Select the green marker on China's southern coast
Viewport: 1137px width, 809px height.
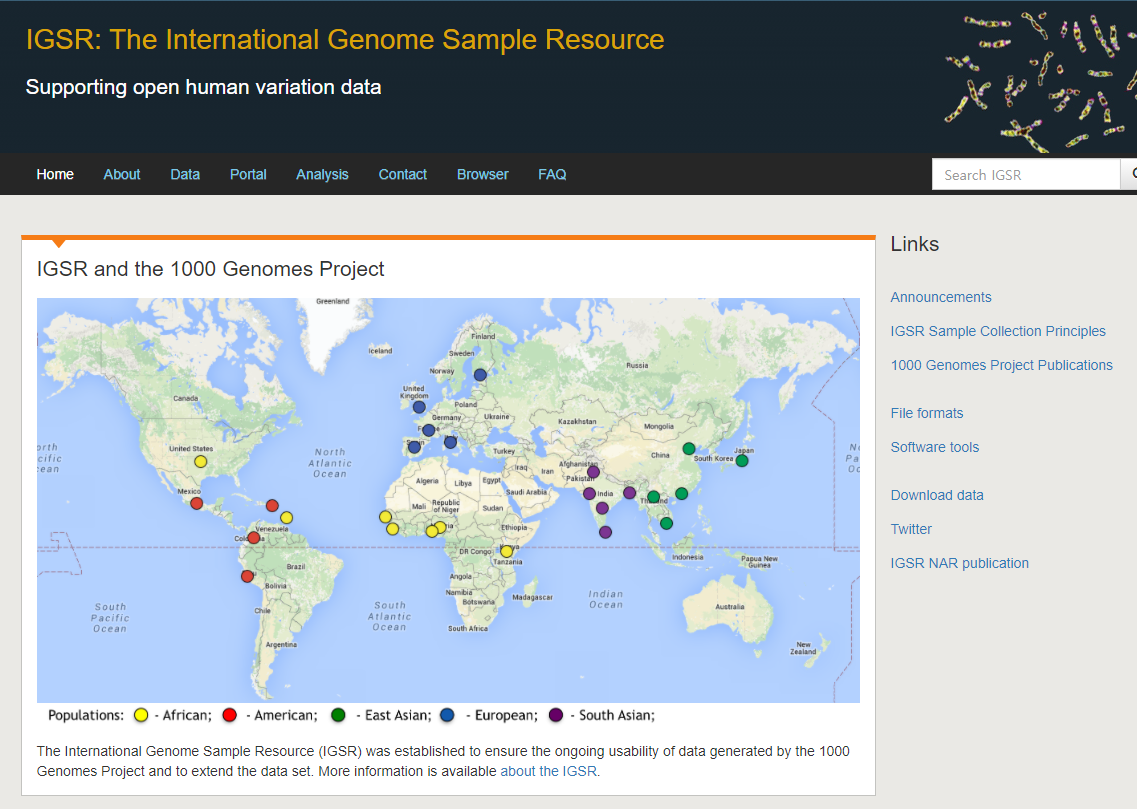pyautogui.click(x=682, y=494)
